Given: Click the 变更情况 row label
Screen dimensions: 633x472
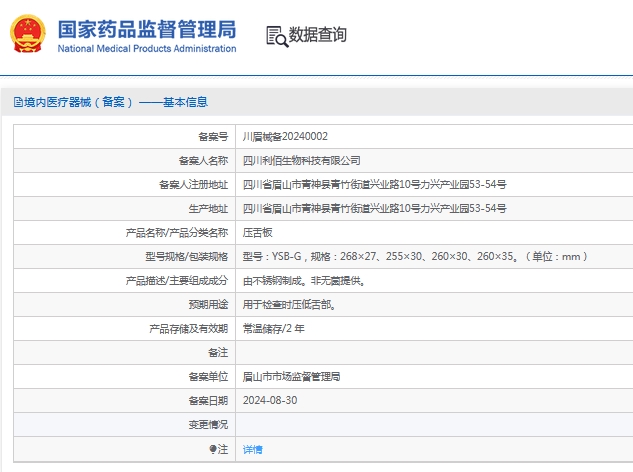Looking at the screenshot, I should [x=208, y=425].
